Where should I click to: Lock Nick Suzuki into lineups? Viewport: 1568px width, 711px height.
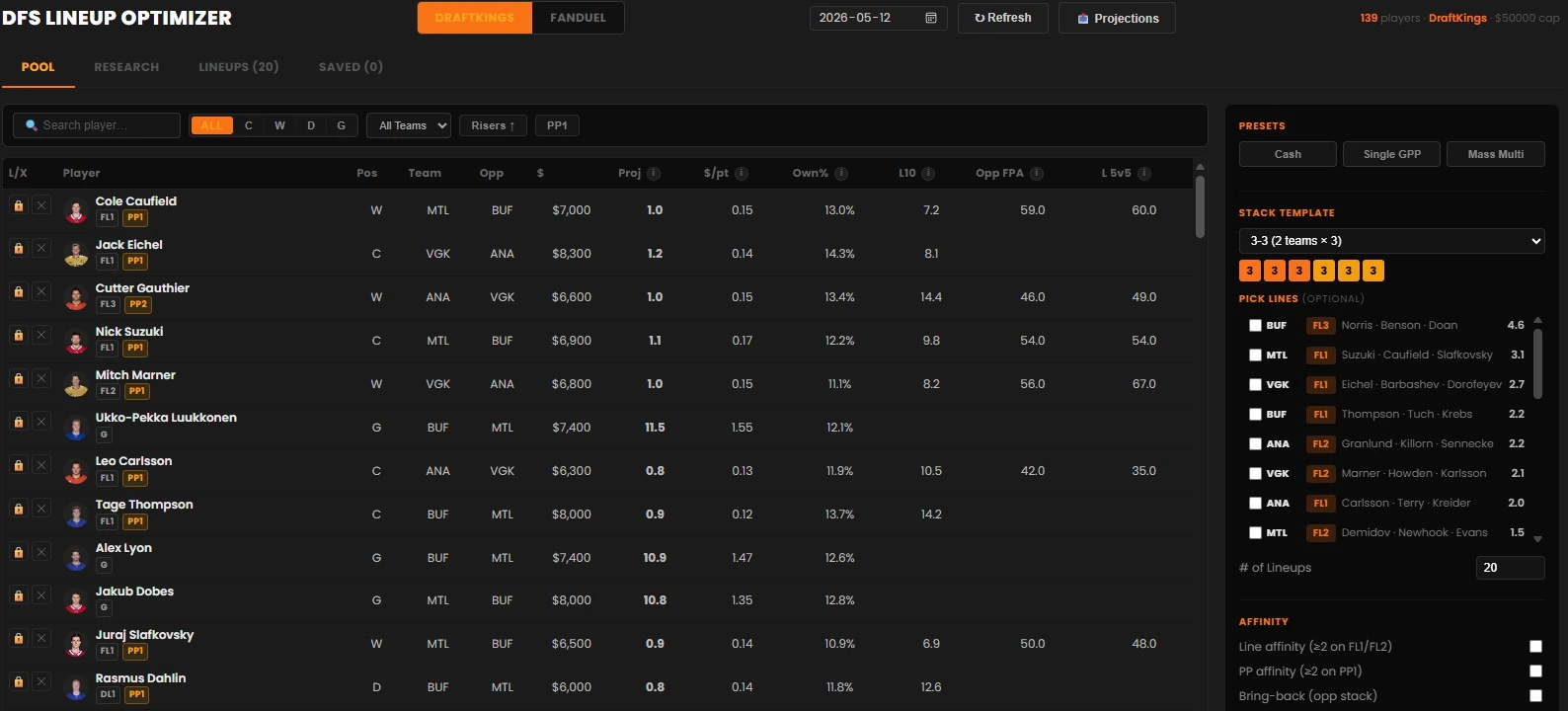click(18, 336)
